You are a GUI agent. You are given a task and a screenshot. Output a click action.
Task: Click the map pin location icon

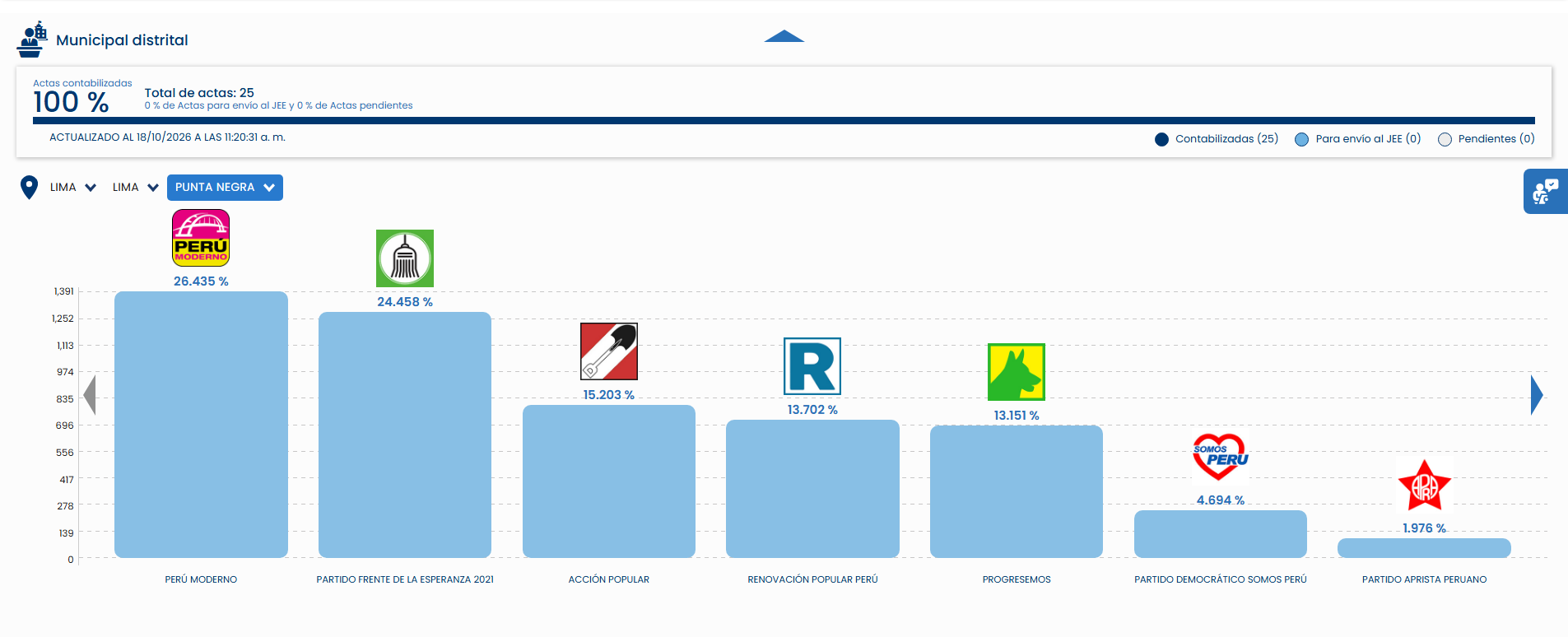[x=29, y=188]
